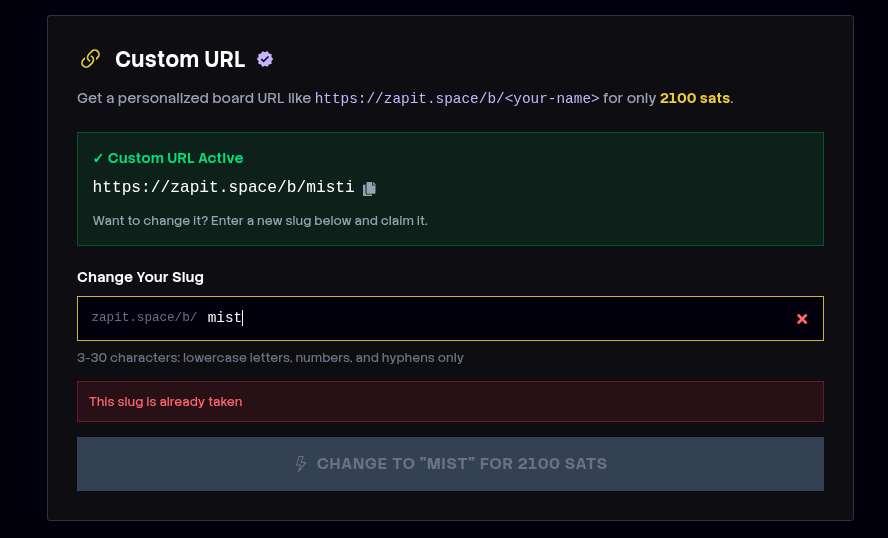This screenshot has width=888, height=538.
Task: Focus the slug input containing "mist"
Action: [490, 318]
